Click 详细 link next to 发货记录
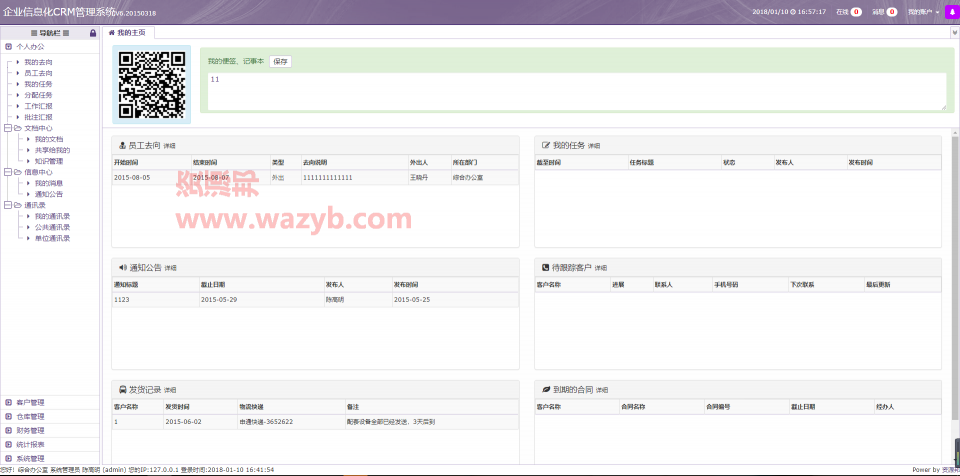Image resolution: width=960 pixels, height=476 pixels. tap(171, 390)
